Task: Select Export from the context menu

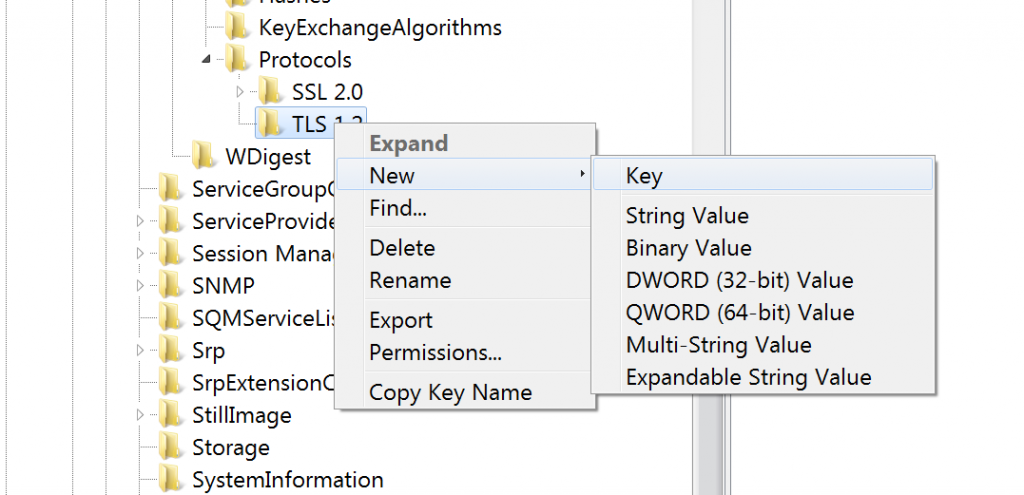Action: click(x=401, y=321)
